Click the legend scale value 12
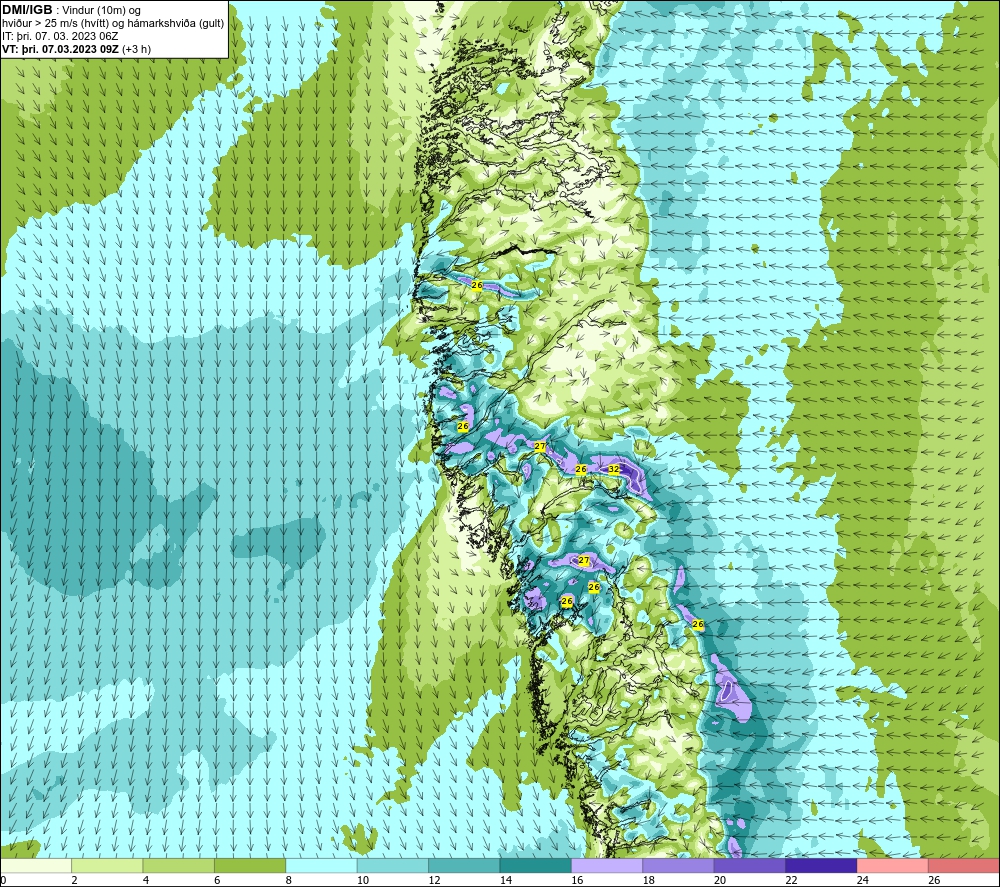Viewport: 1000px width, 887px height. point(434,880)
